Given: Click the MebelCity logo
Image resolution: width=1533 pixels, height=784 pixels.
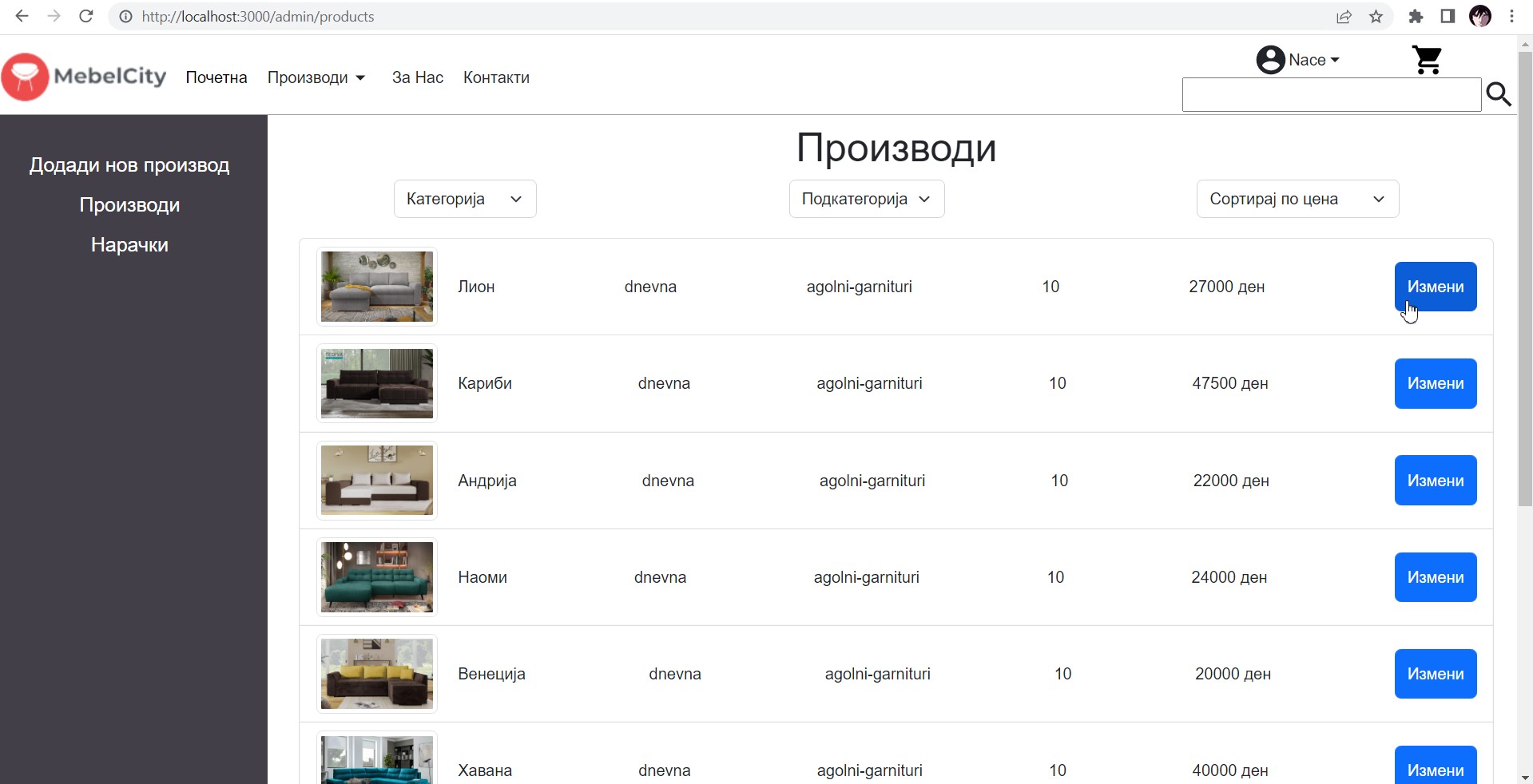Looking at the screenshot, I should point(84,77).
